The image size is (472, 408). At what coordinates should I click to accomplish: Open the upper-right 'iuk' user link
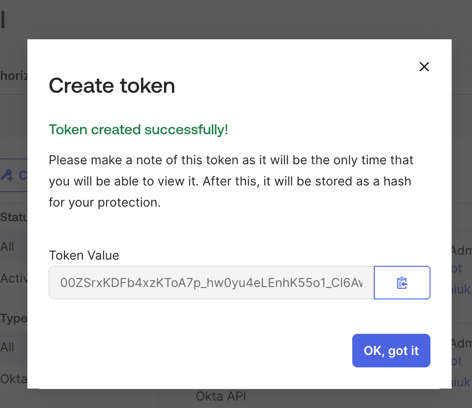pyautogui.click(x=461, y=289)
